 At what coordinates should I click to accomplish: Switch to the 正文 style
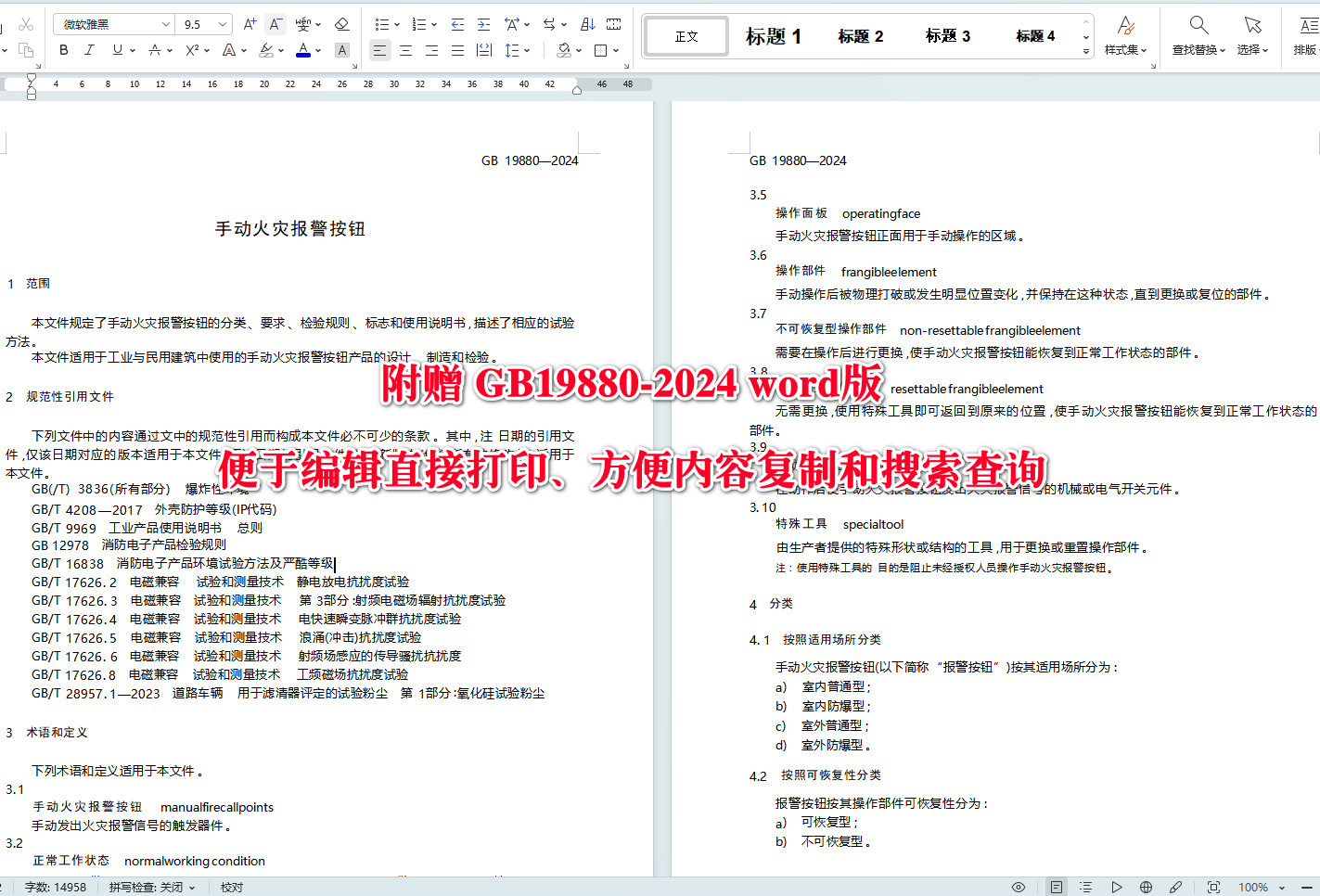685,35
